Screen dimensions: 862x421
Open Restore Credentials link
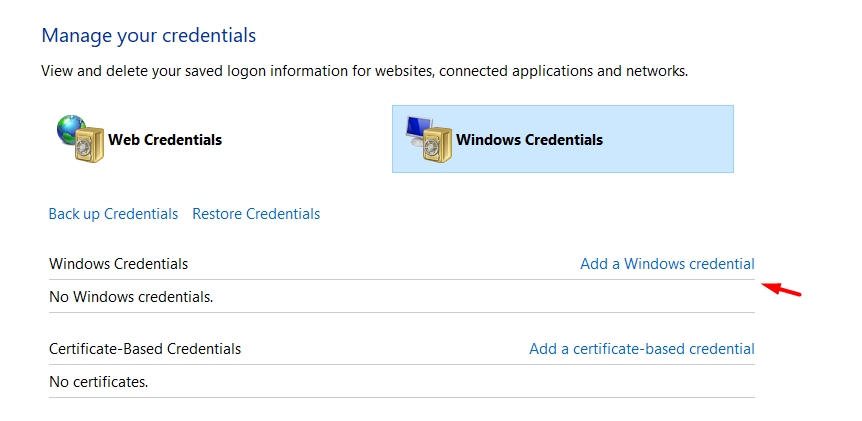pyautogui.click(x=256, y=214)
